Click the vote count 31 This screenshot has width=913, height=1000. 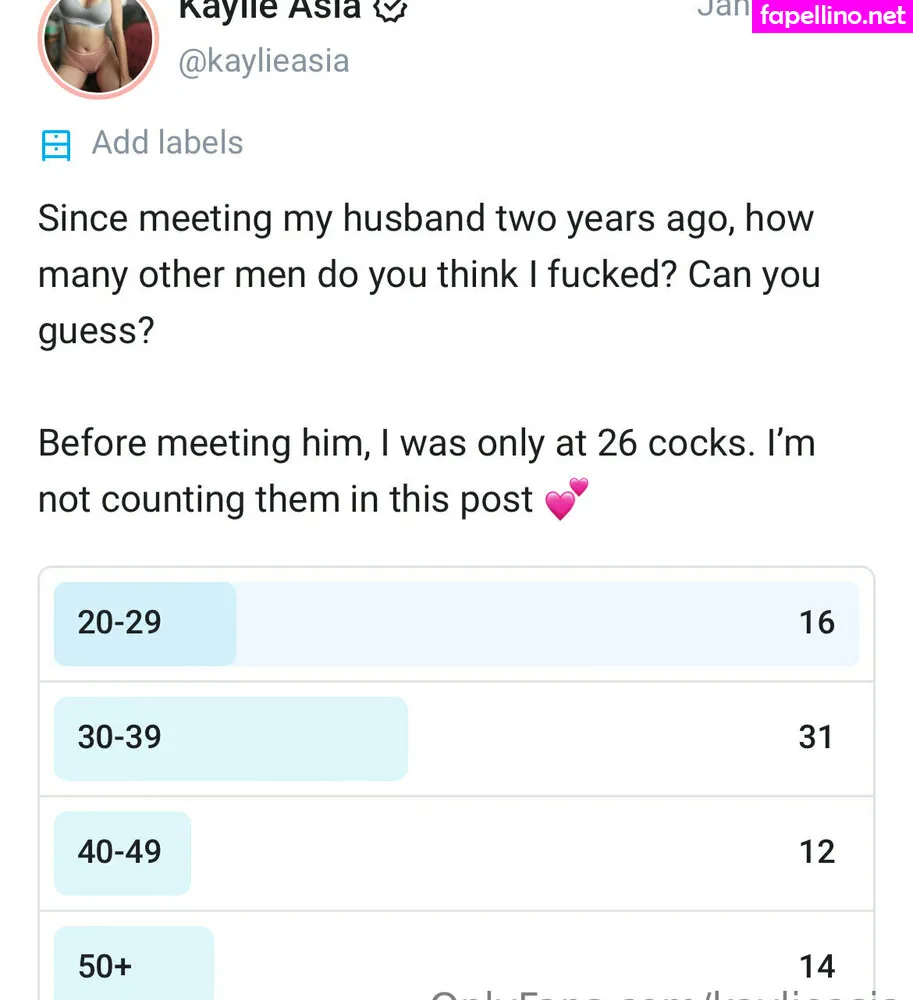816,737
